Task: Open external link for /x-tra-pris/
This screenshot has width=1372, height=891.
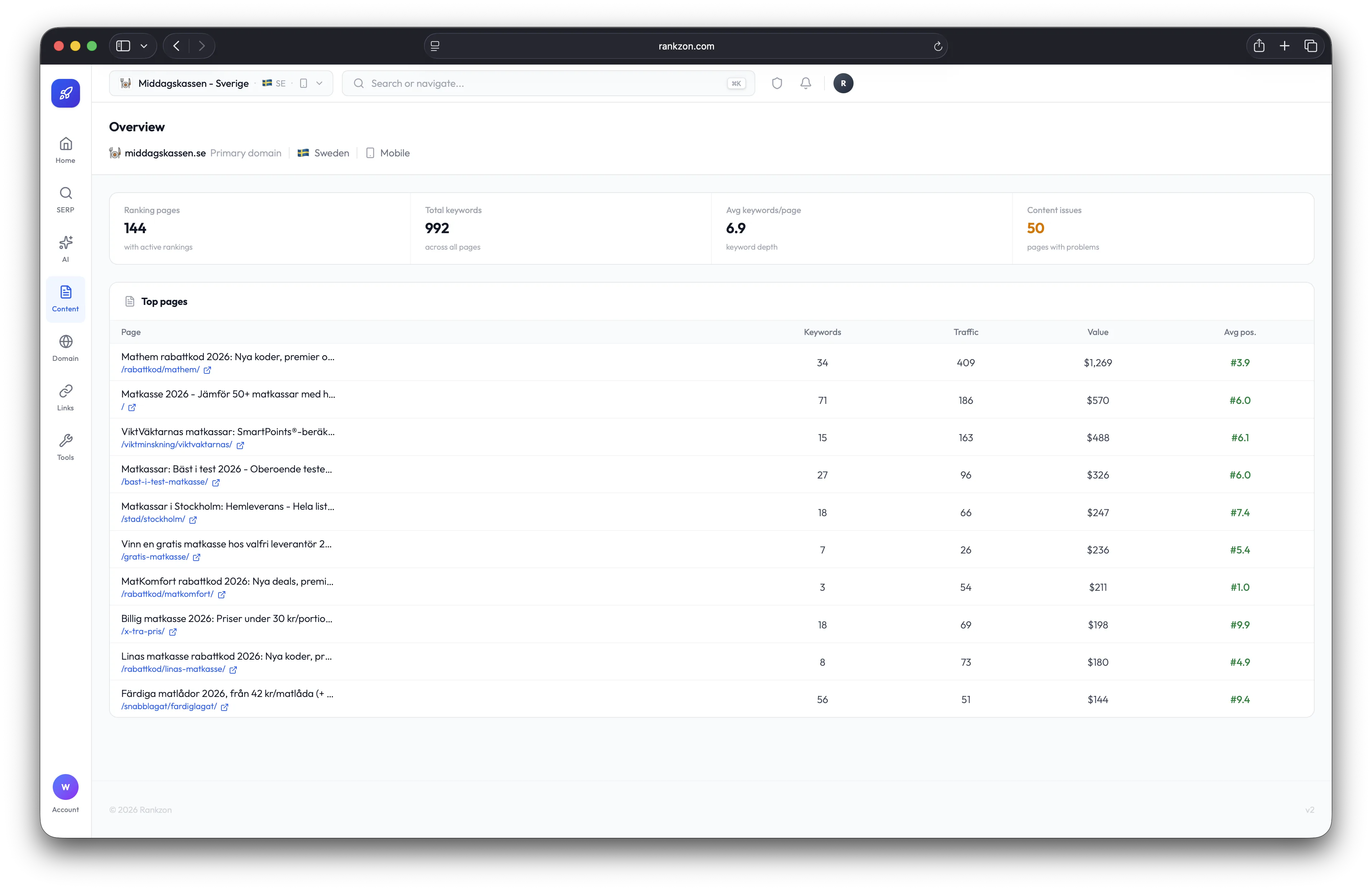Action: [x=173, y=632]
